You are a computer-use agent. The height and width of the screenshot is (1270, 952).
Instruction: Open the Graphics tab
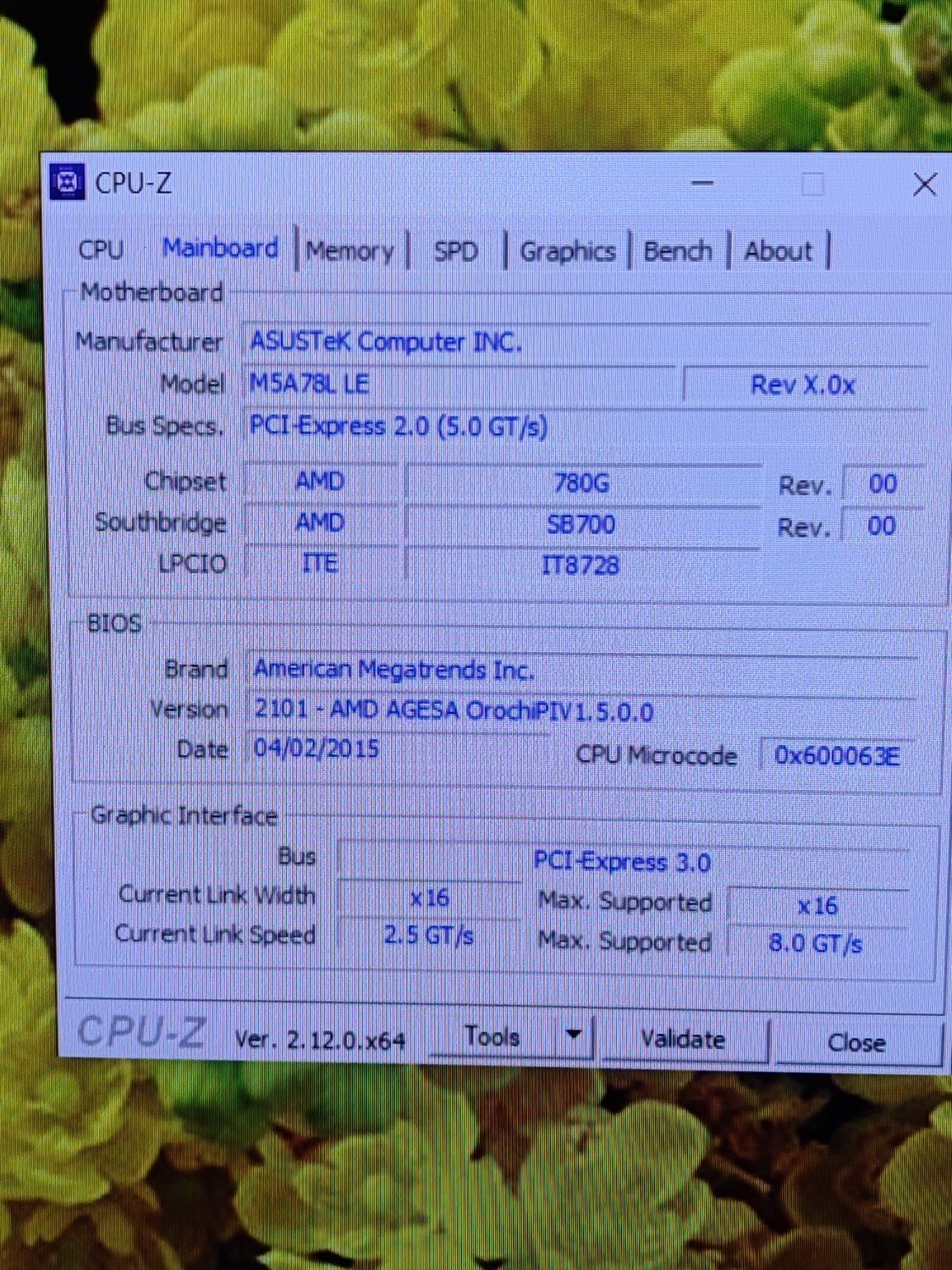(568, 251)
